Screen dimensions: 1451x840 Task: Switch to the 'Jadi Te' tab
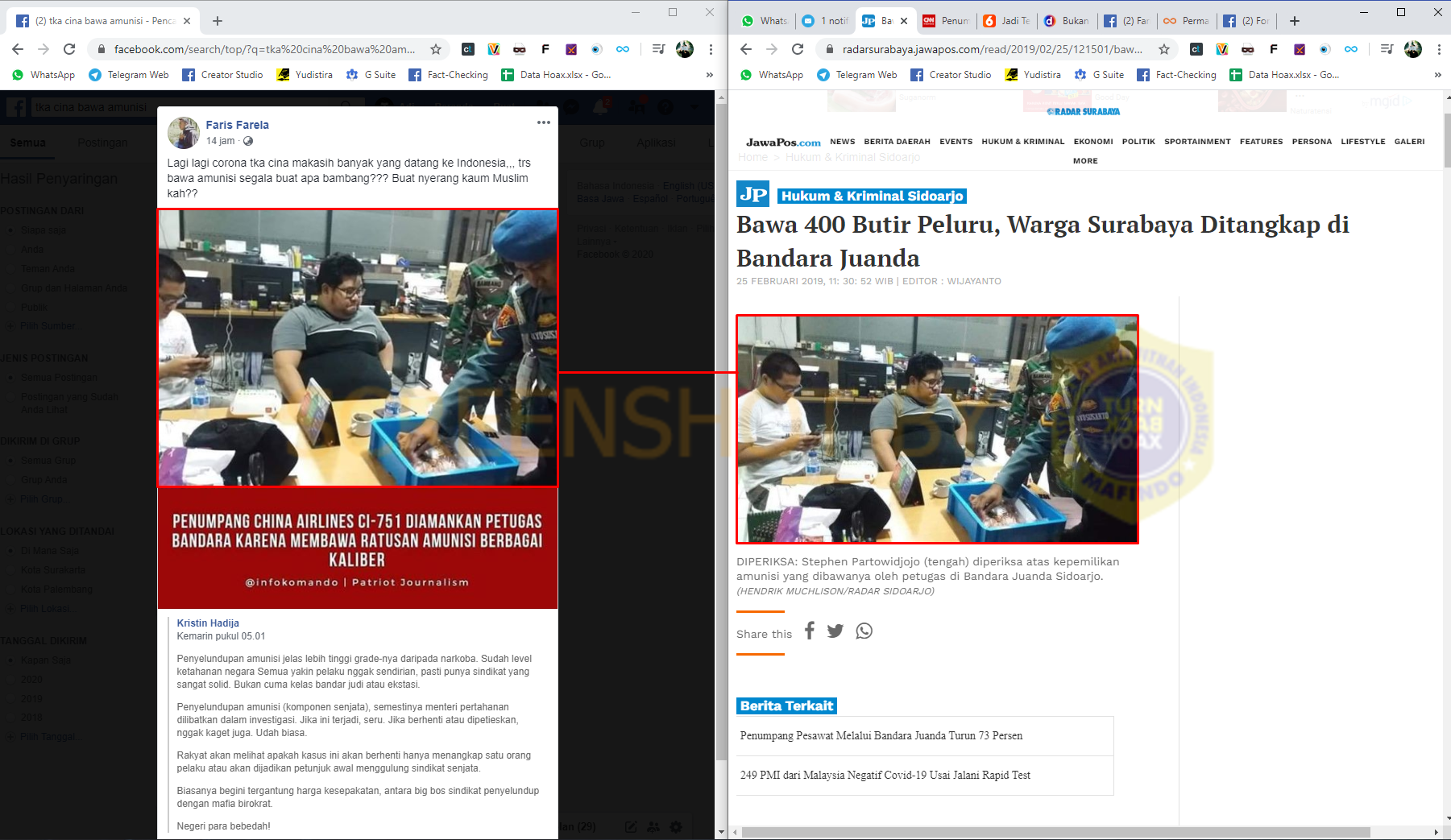(1006, 21)
